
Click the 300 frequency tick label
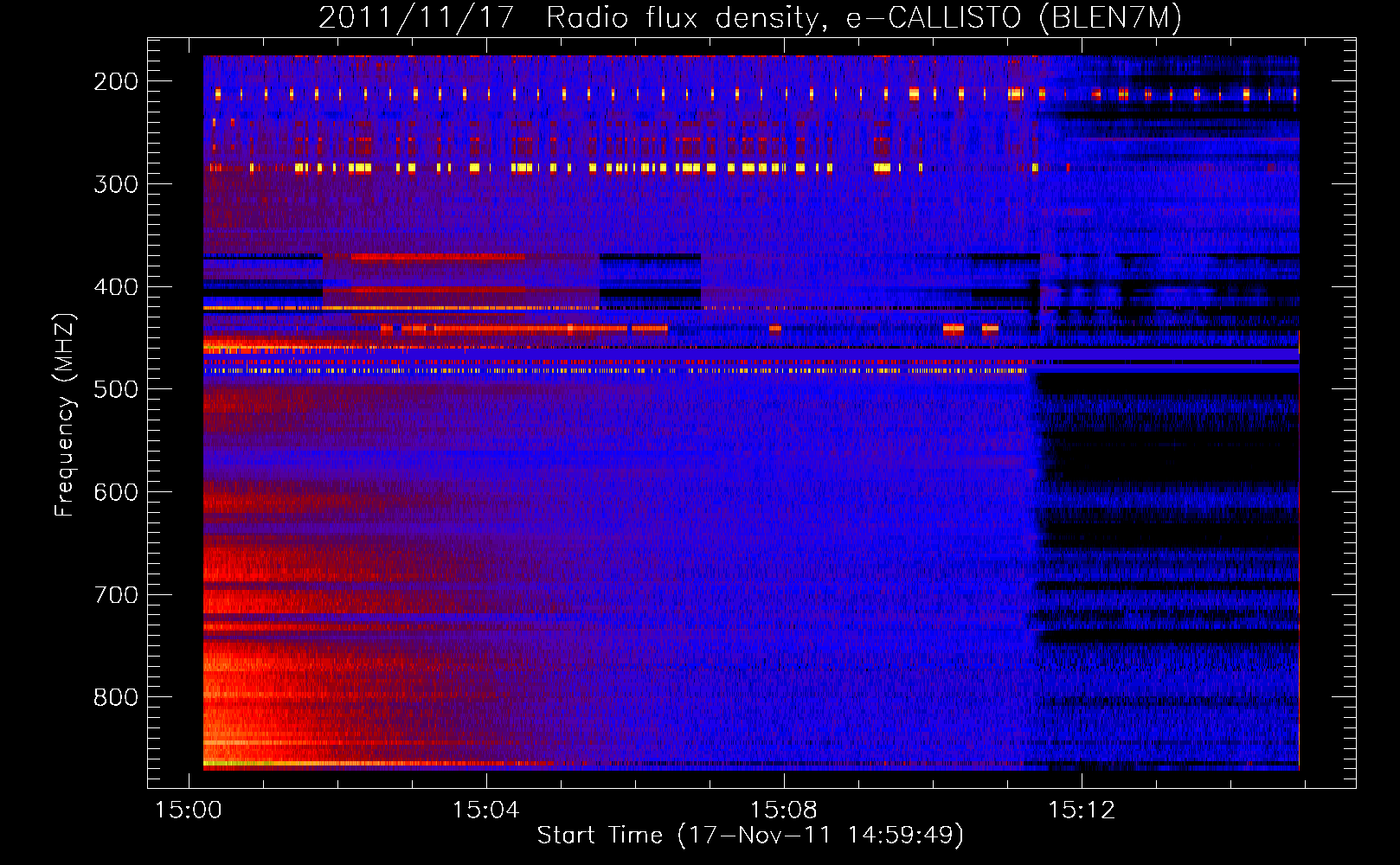coord(116,184)
